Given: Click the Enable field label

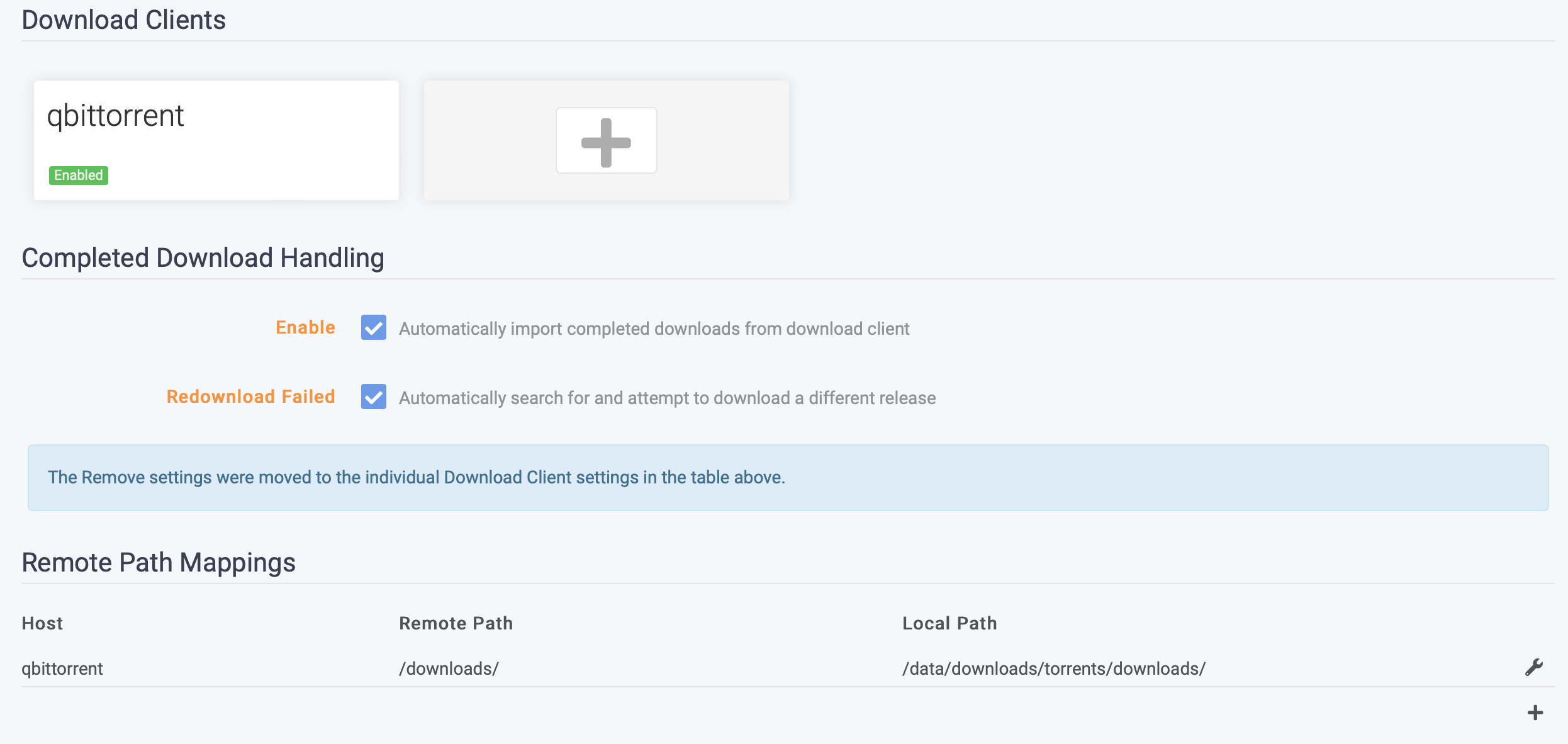Looking at the screenshot, I should click(306, 327).
